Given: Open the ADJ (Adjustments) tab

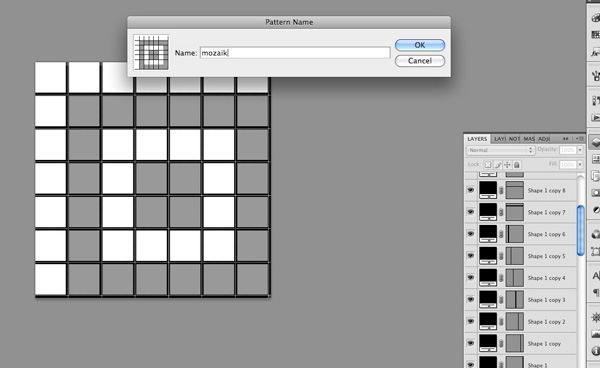Looking at the screenshot, I should click(543, 139).
